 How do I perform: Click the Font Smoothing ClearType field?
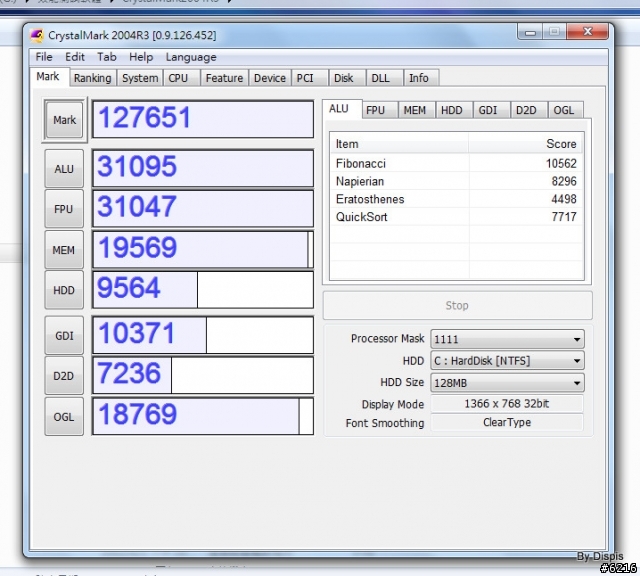click(507, 422)
